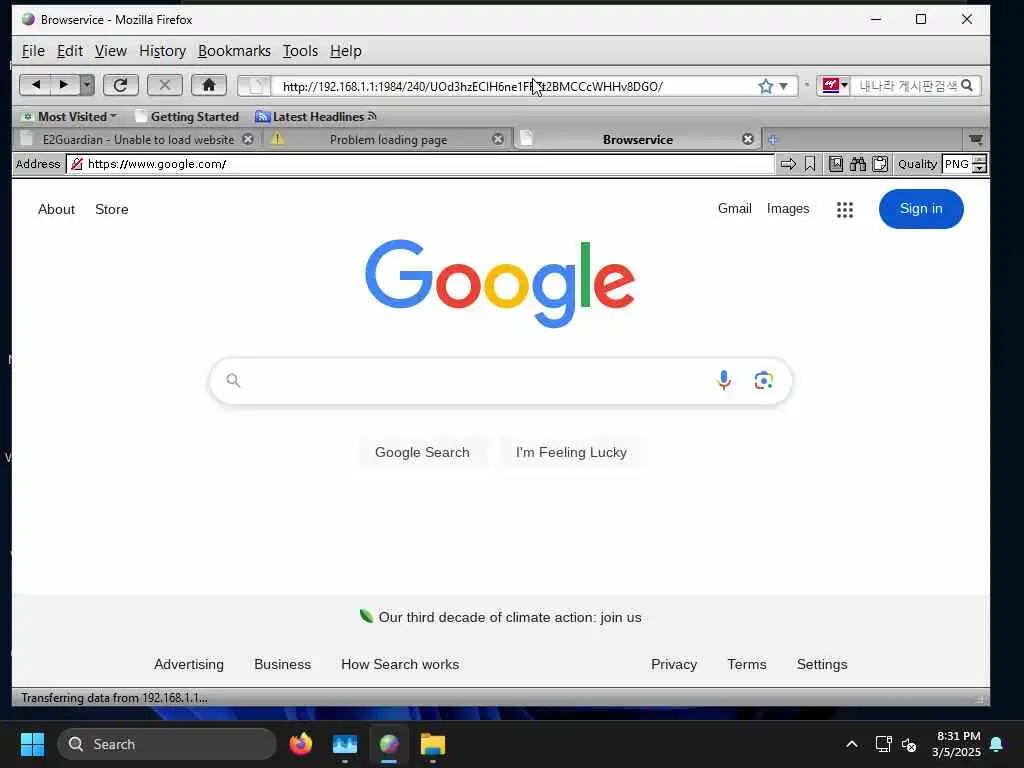List all tabs using tab bar dropdown
The image size is (1024, 768).
point(976,139)
